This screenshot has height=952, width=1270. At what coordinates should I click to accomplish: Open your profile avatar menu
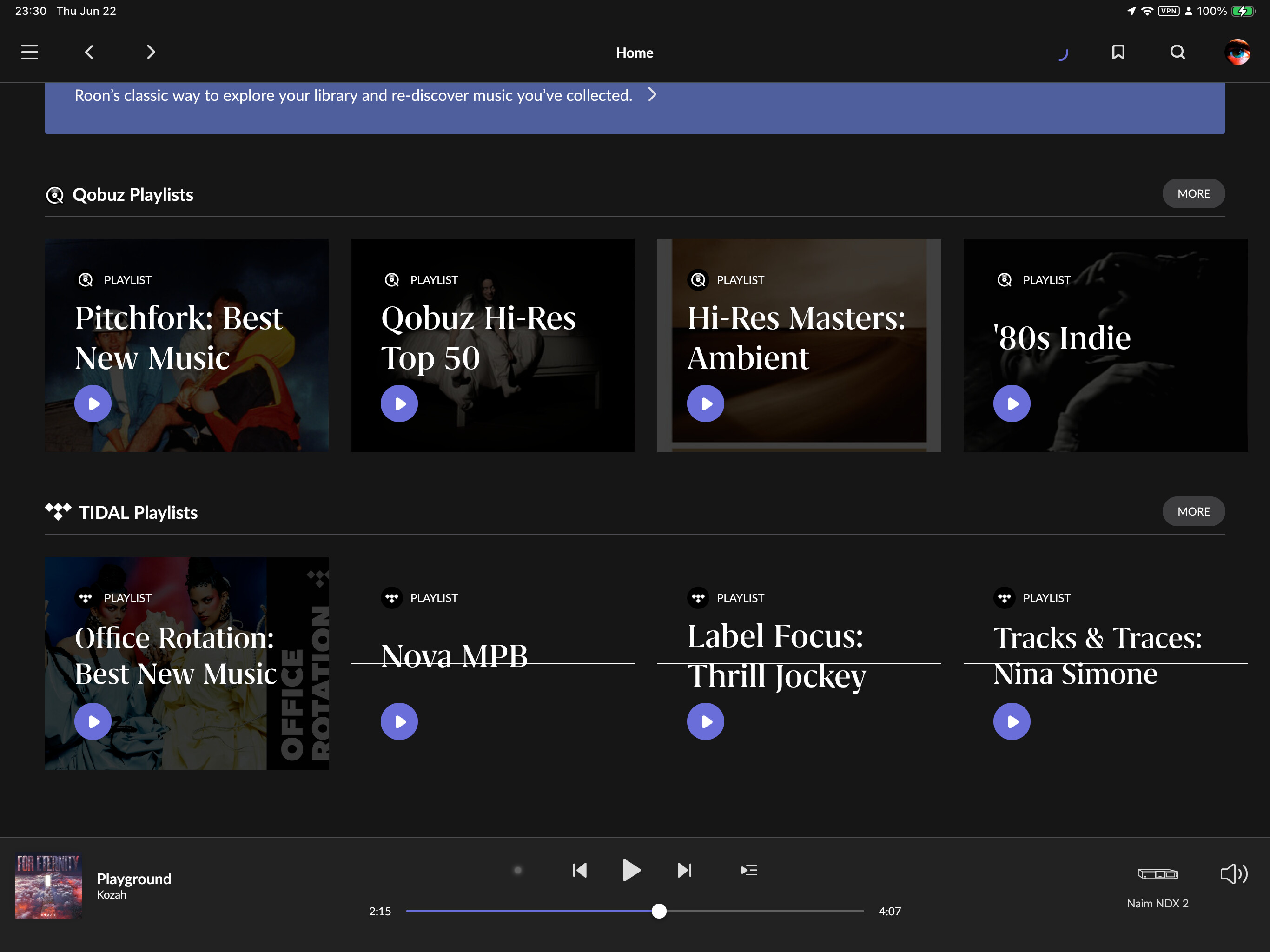[x=1238, y=52]
